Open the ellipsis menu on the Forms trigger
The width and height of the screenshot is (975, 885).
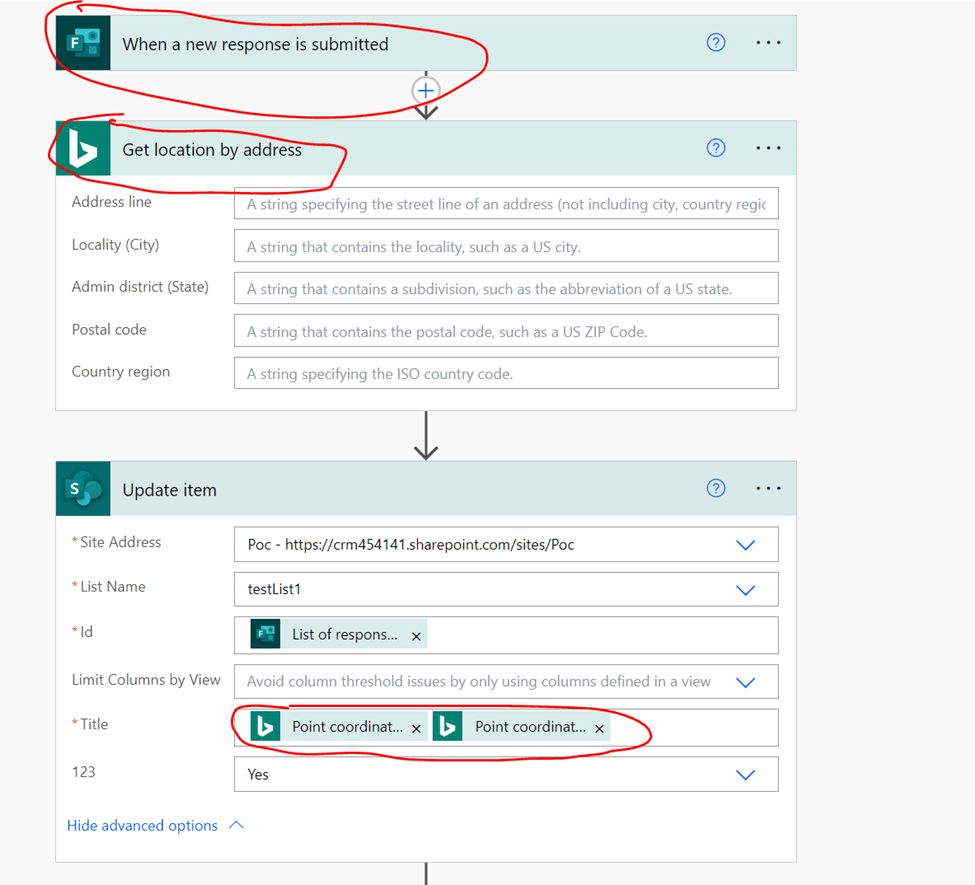tap(768, 42)
